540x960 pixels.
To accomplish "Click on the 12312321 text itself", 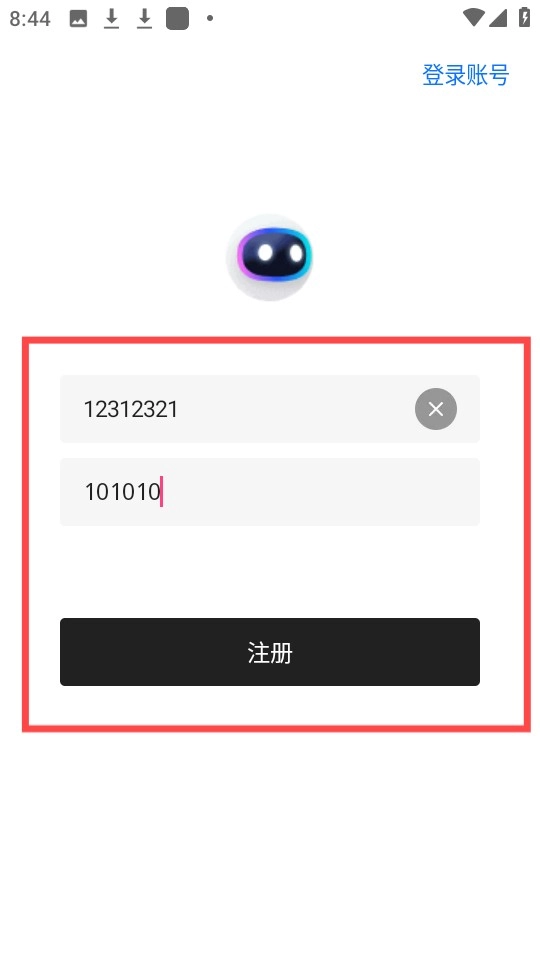I will 130,409.
